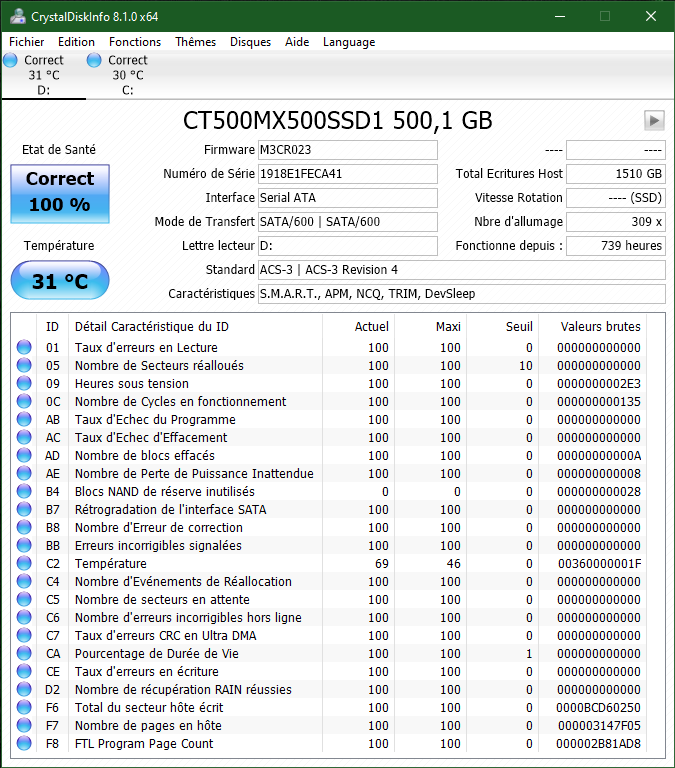Click the Correct 100 % health status button
Screen dimensions: 675x768
[x=60, y=194]
